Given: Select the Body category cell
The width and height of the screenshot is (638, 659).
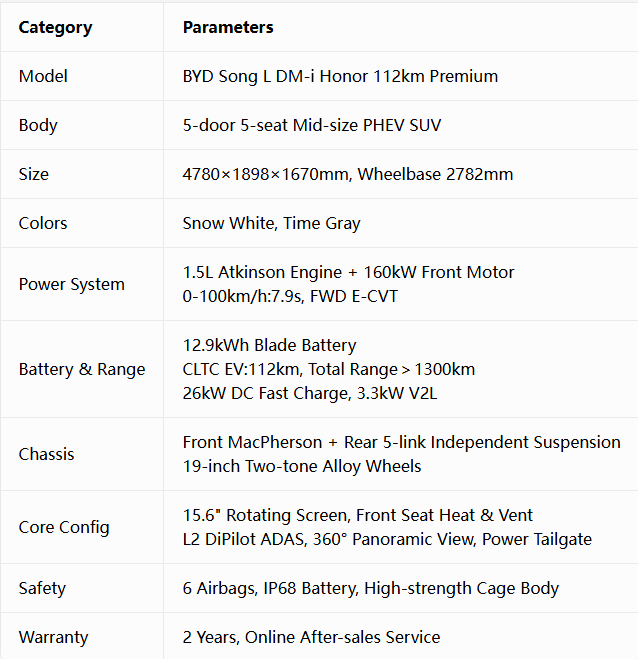Looking at the screenshot, I should coord(82,125).
